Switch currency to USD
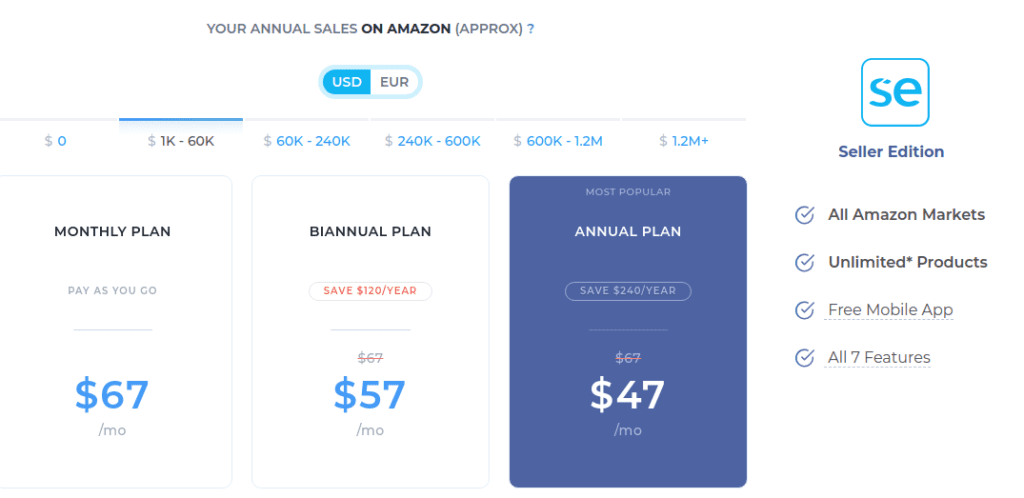 (x=347, y=82)
